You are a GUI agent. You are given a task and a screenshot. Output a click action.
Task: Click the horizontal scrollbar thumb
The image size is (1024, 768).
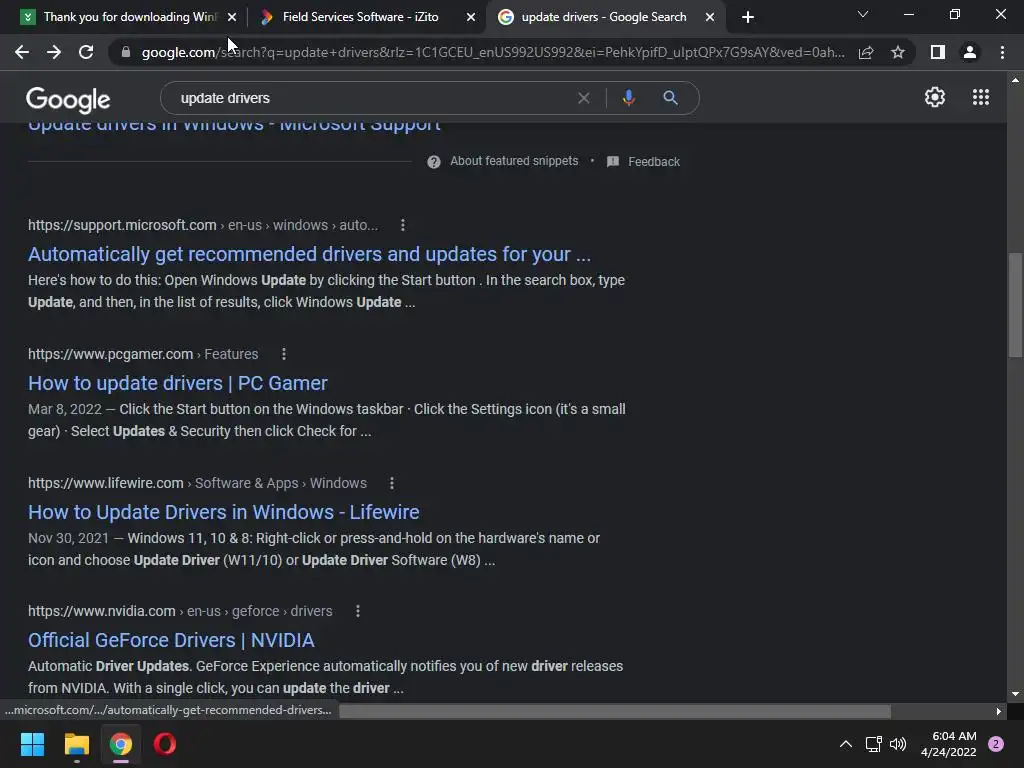[615, 711]
